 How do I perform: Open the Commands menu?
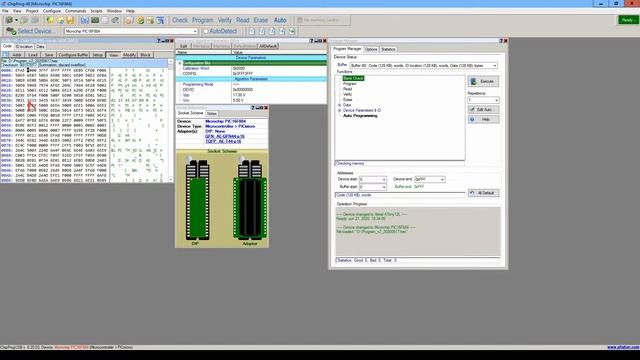[76, 11]
